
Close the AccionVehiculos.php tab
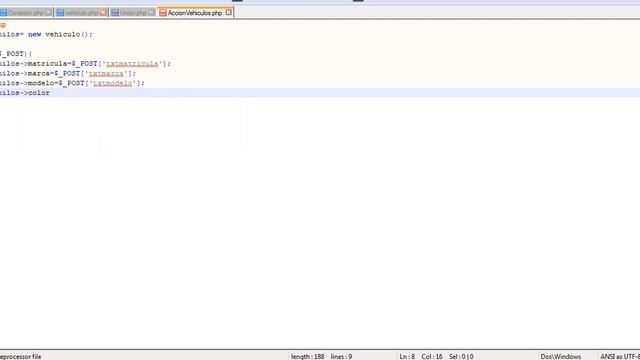tap(229, 13)
